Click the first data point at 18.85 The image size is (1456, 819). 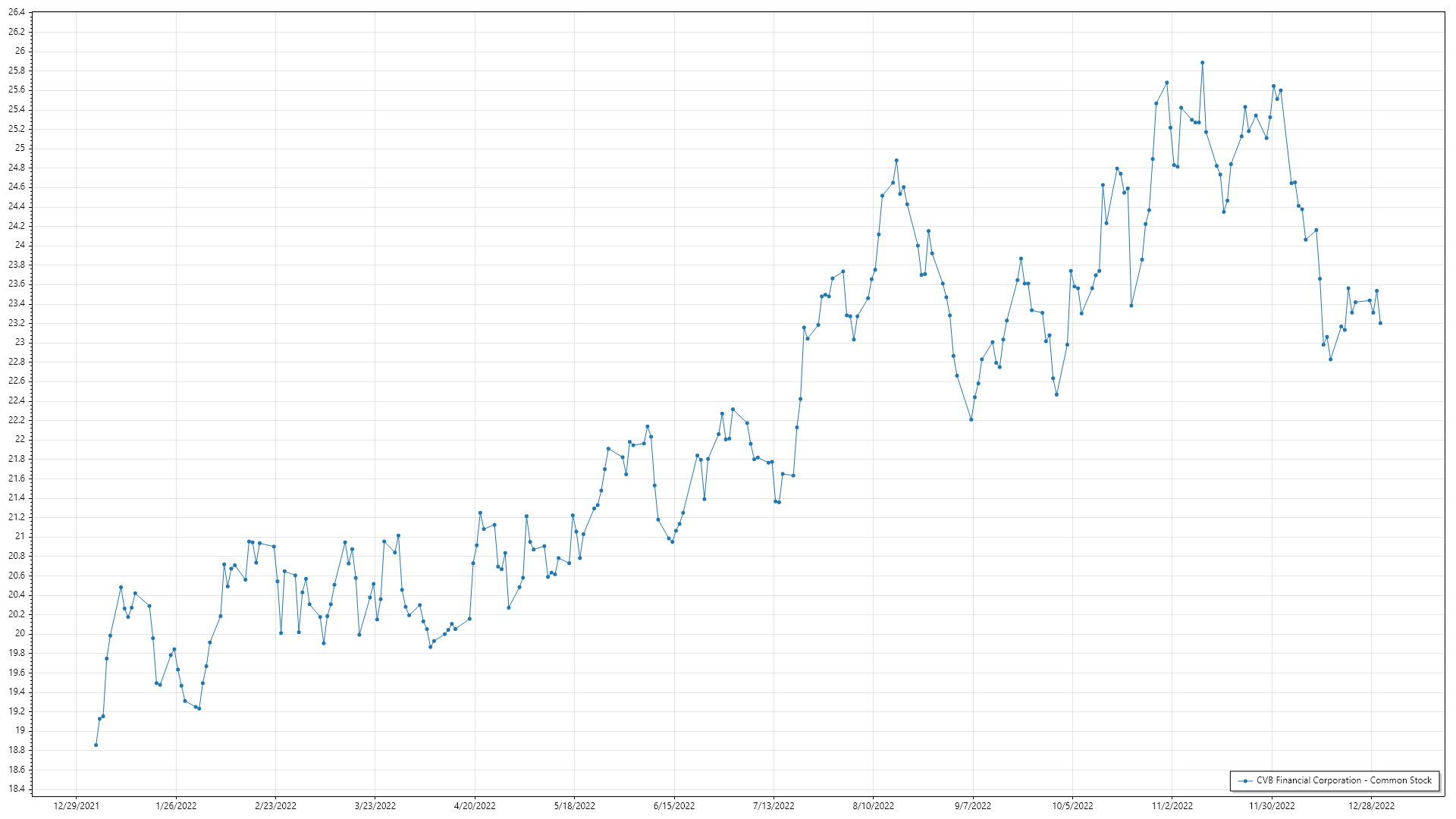click(96, 745)
